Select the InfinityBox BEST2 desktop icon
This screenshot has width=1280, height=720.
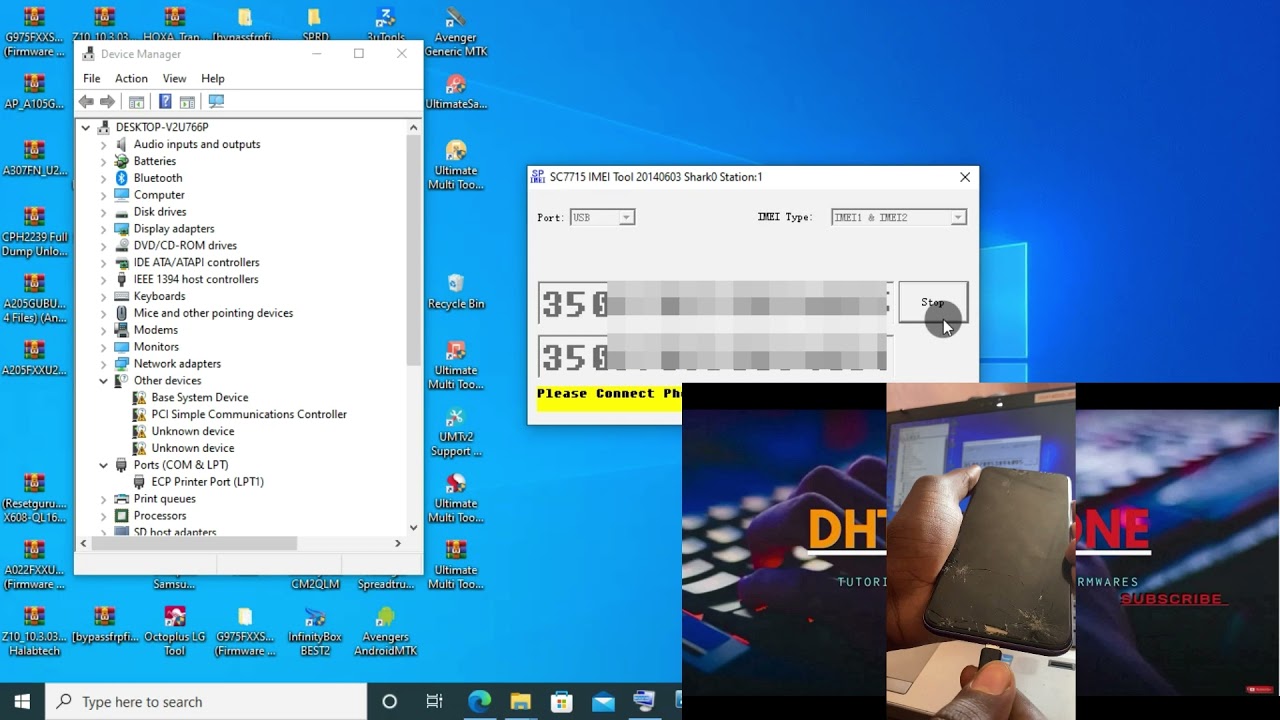(315, 631)
